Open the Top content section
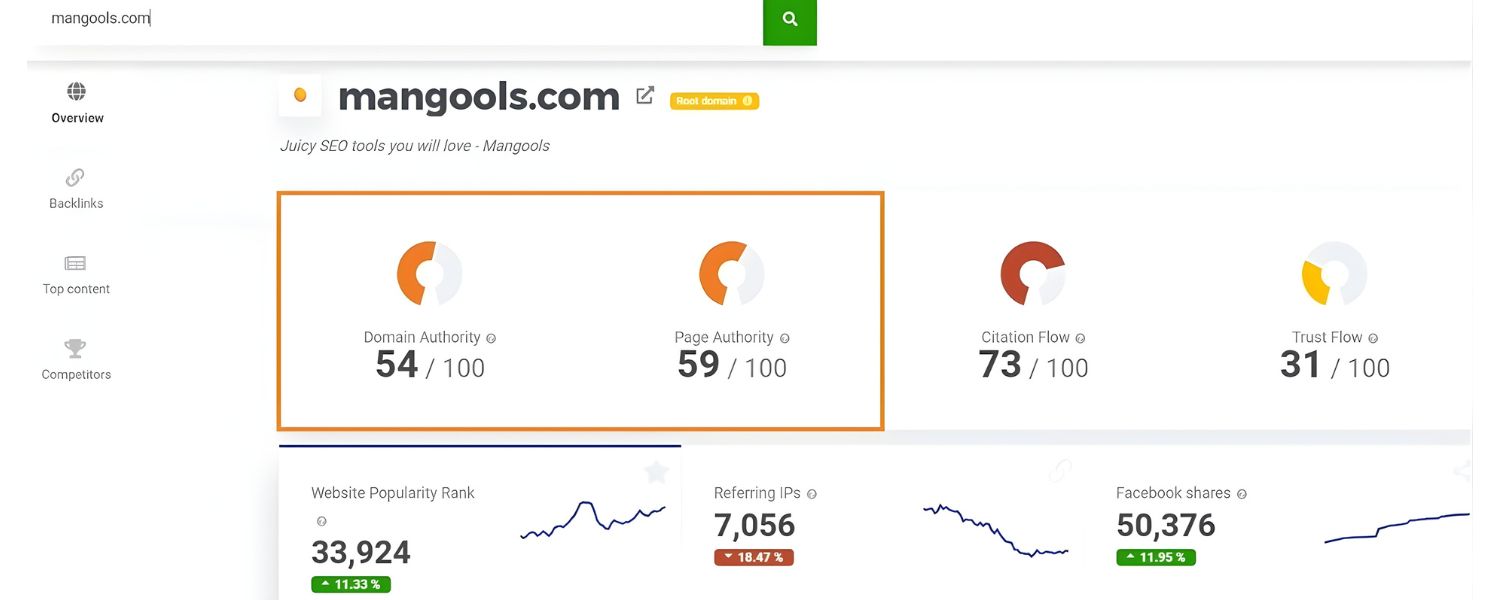This screenshot has height=600, width=1500. [x=75, y=274]
